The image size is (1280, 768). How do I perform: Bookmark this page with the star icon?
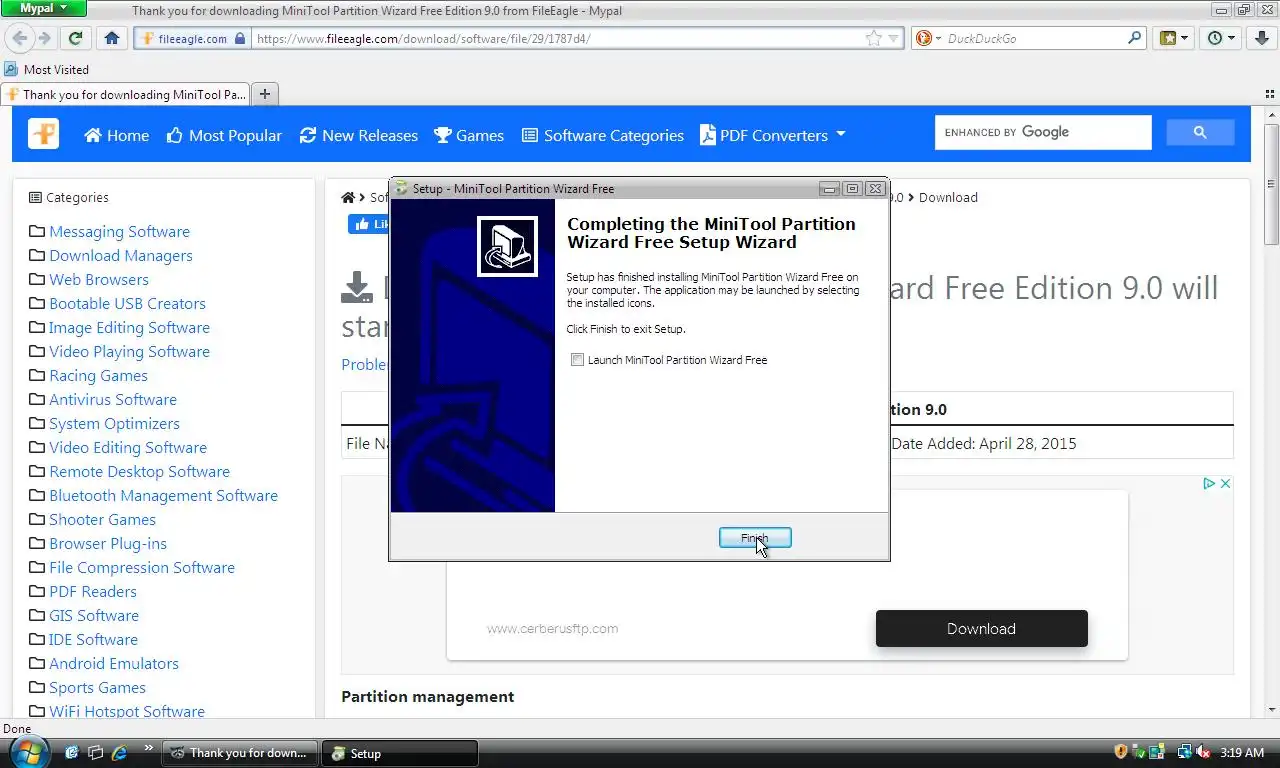[873, 38]
